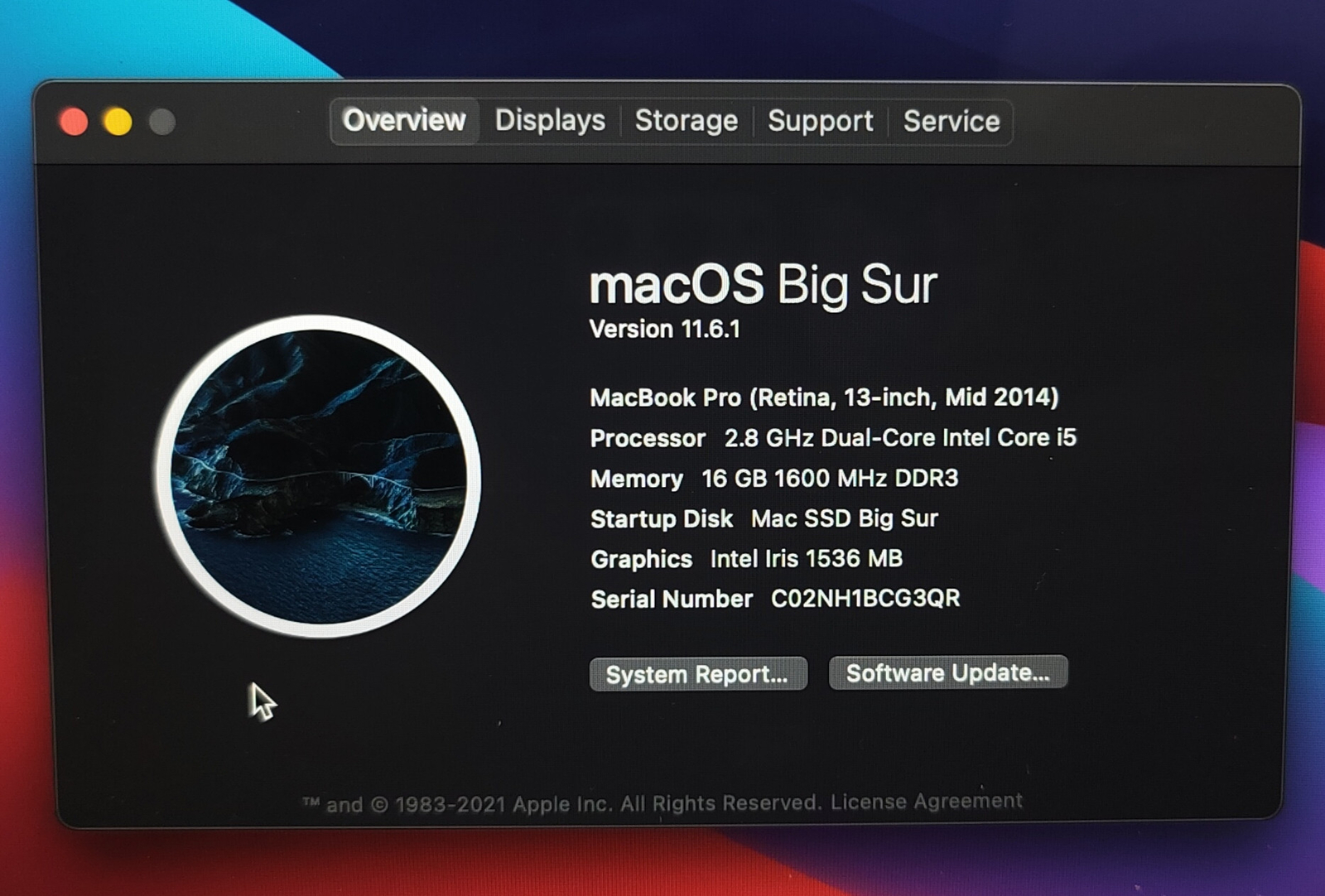
Task: Click the MacBook Pro model name line
Action: point(824,397)
